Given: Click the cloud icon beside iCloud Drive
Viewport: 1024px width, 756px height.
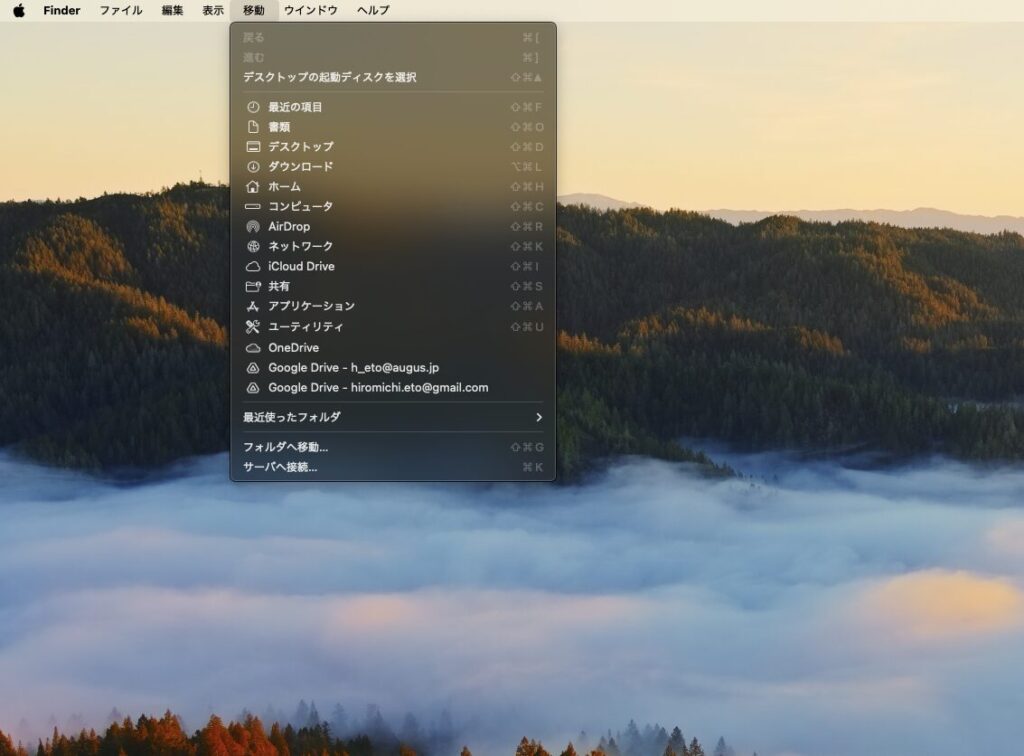Looking at the screenshot, I should pyautogui.click(x=253, y=267).
